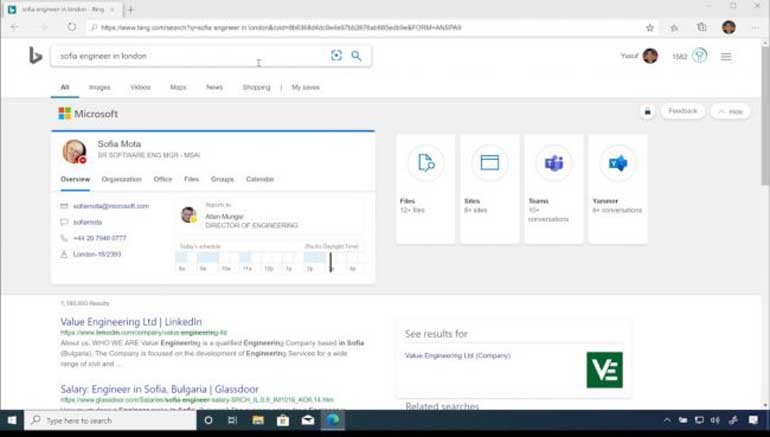
Task: Open the notification center icon
Action: 753,420
